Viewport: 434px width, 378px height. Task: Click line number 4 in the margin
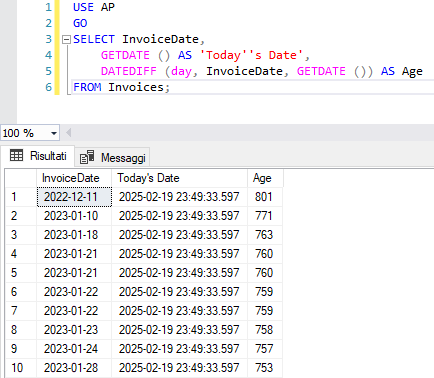(49, 55)
